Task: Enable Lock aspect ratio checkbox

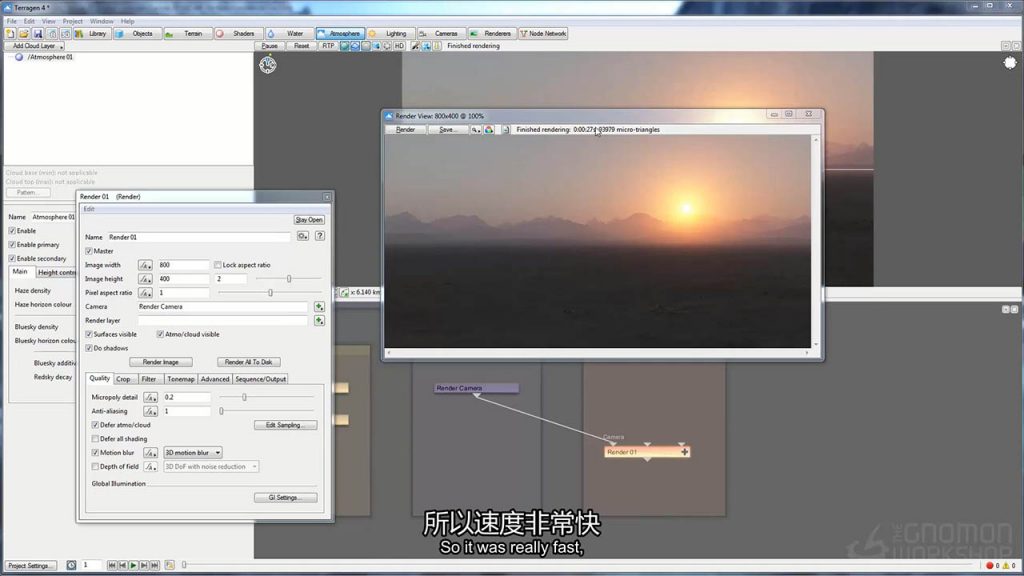Action: click(x=217, y=265)
